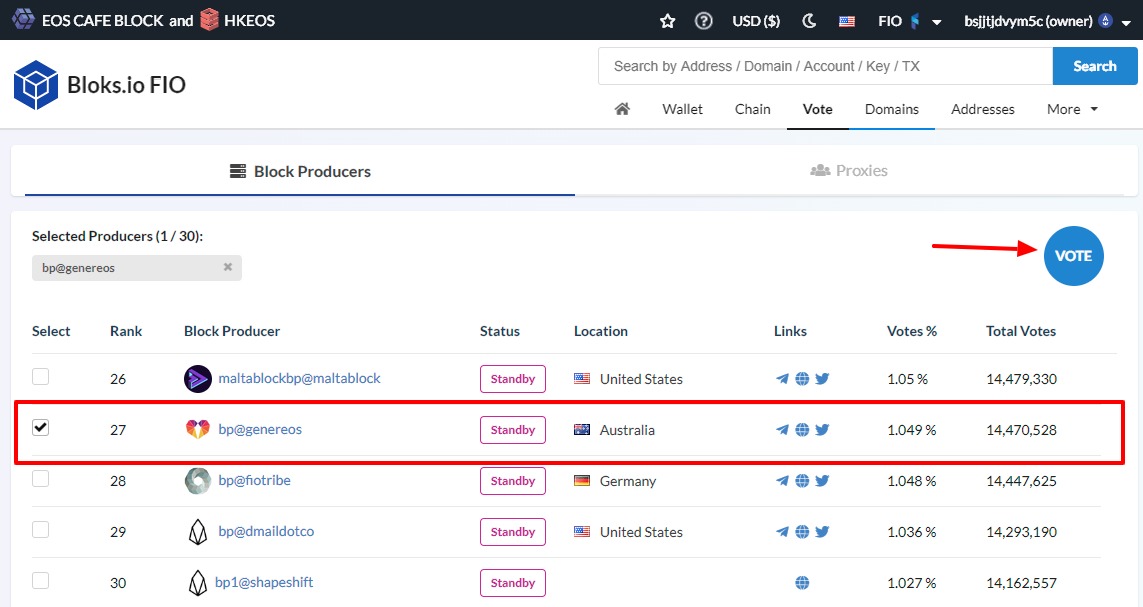Click the shapeshift producer logo
This screenshot has height=607, width=1143.
point(198,583)
